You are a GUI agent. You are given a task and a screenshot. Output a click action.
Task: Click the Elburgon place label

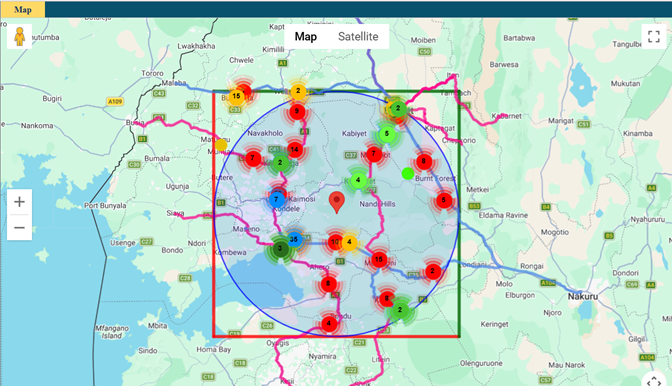(520, 295)
